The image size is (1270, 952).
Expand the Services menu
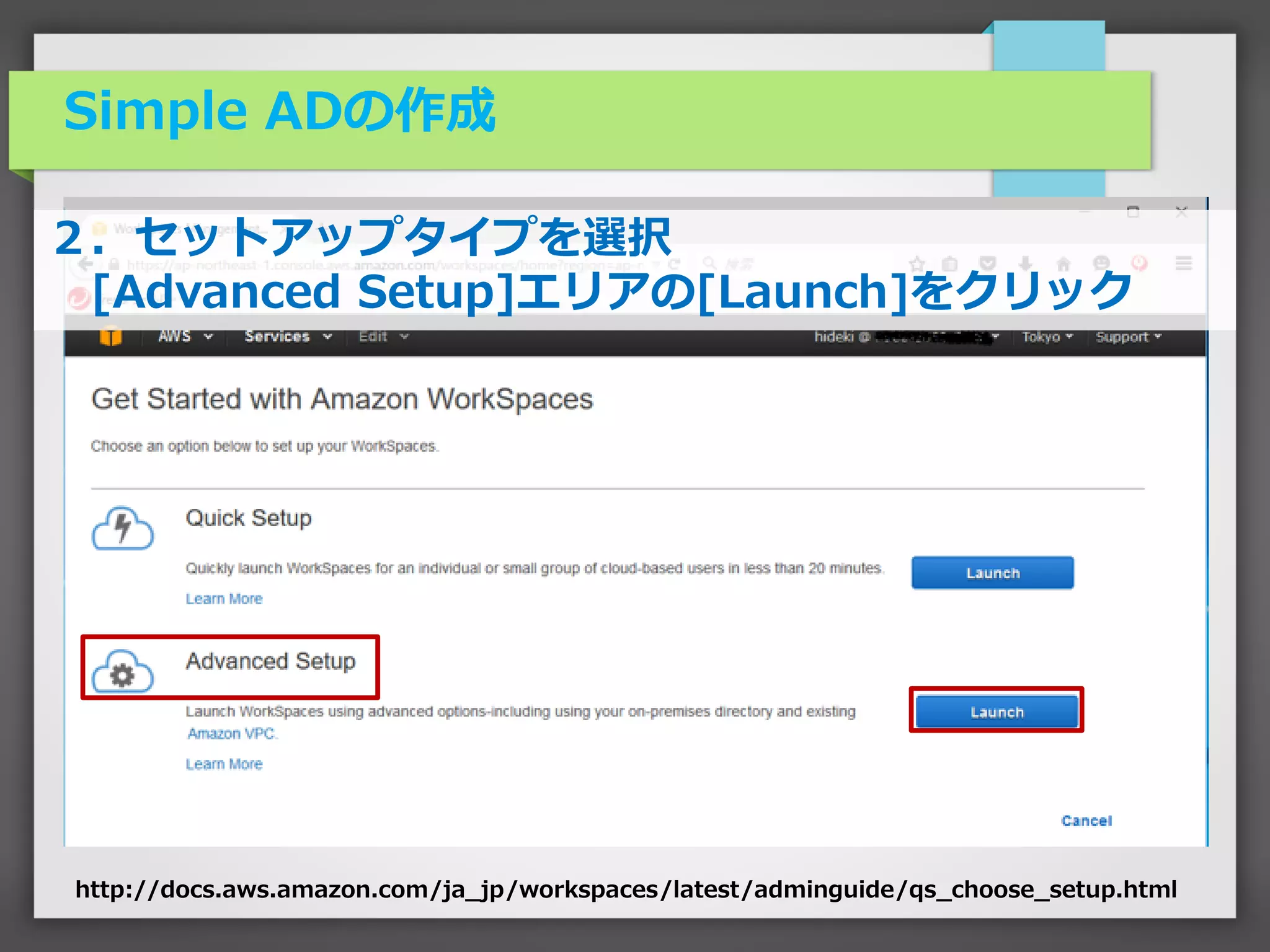pos(288,337)
